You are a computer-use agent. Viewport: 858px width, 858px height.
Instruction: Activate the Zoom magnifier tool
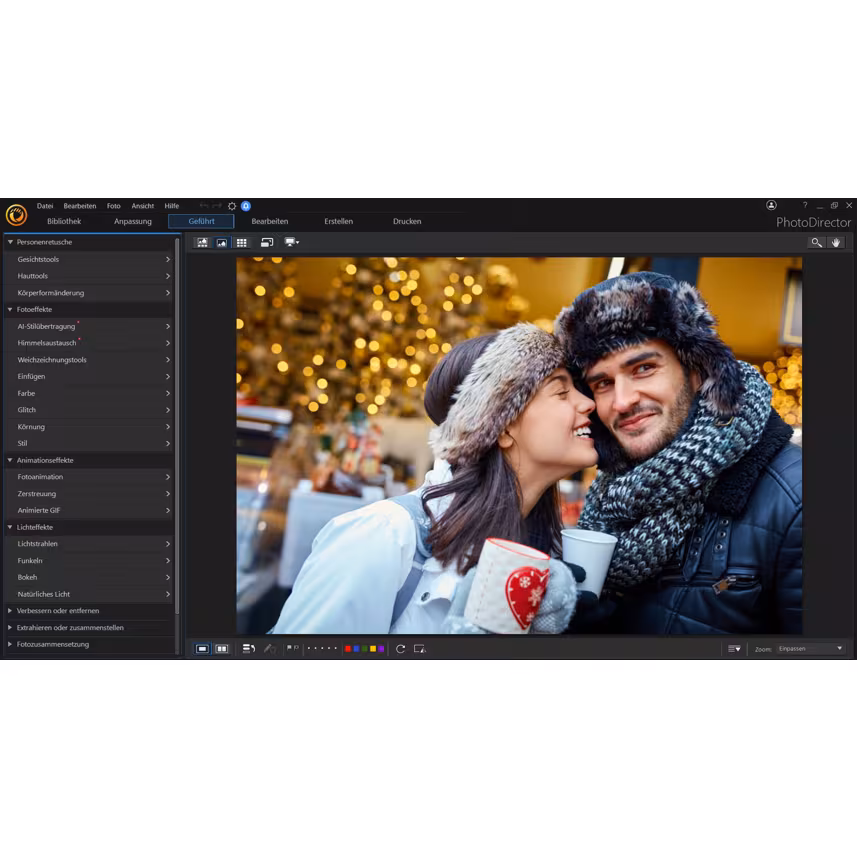pos(818,242)
